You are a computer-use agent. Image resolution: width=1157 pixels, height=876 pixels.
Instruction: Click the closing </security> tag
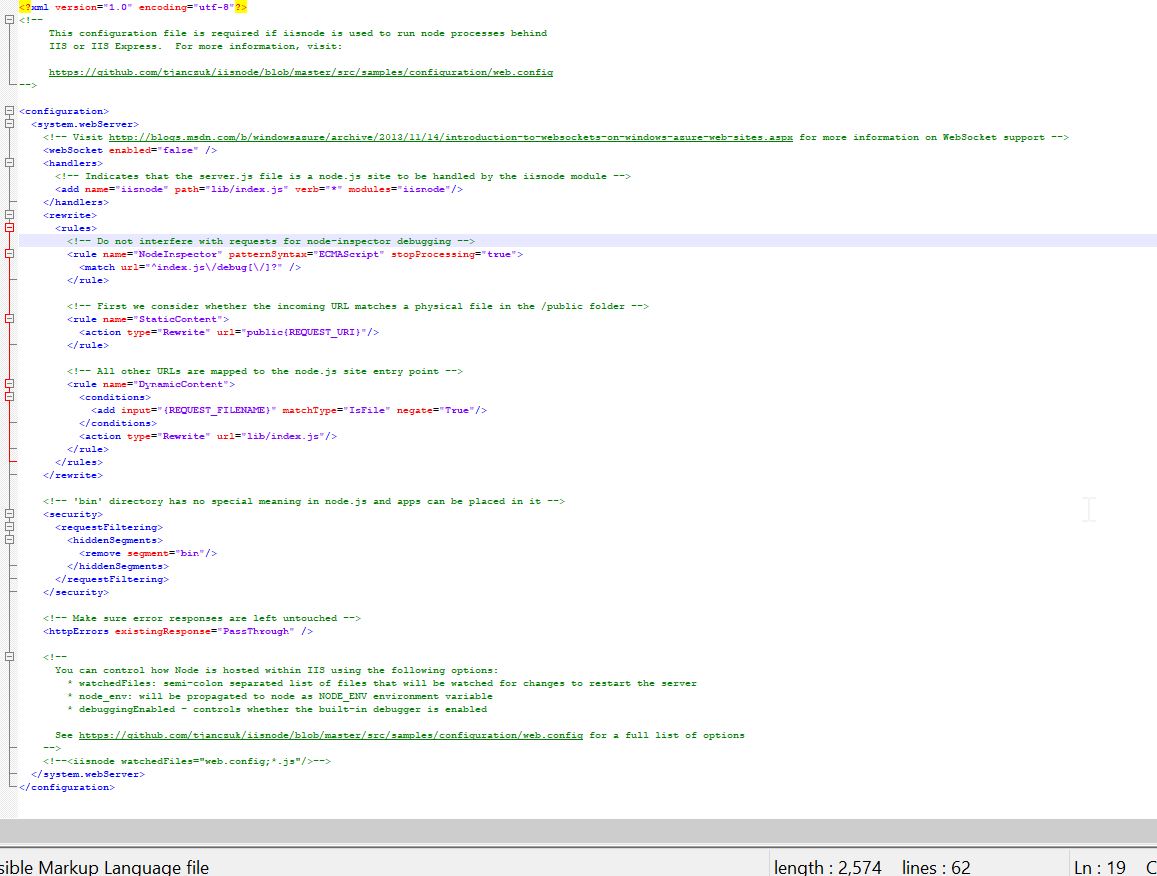tap(76, 592)
